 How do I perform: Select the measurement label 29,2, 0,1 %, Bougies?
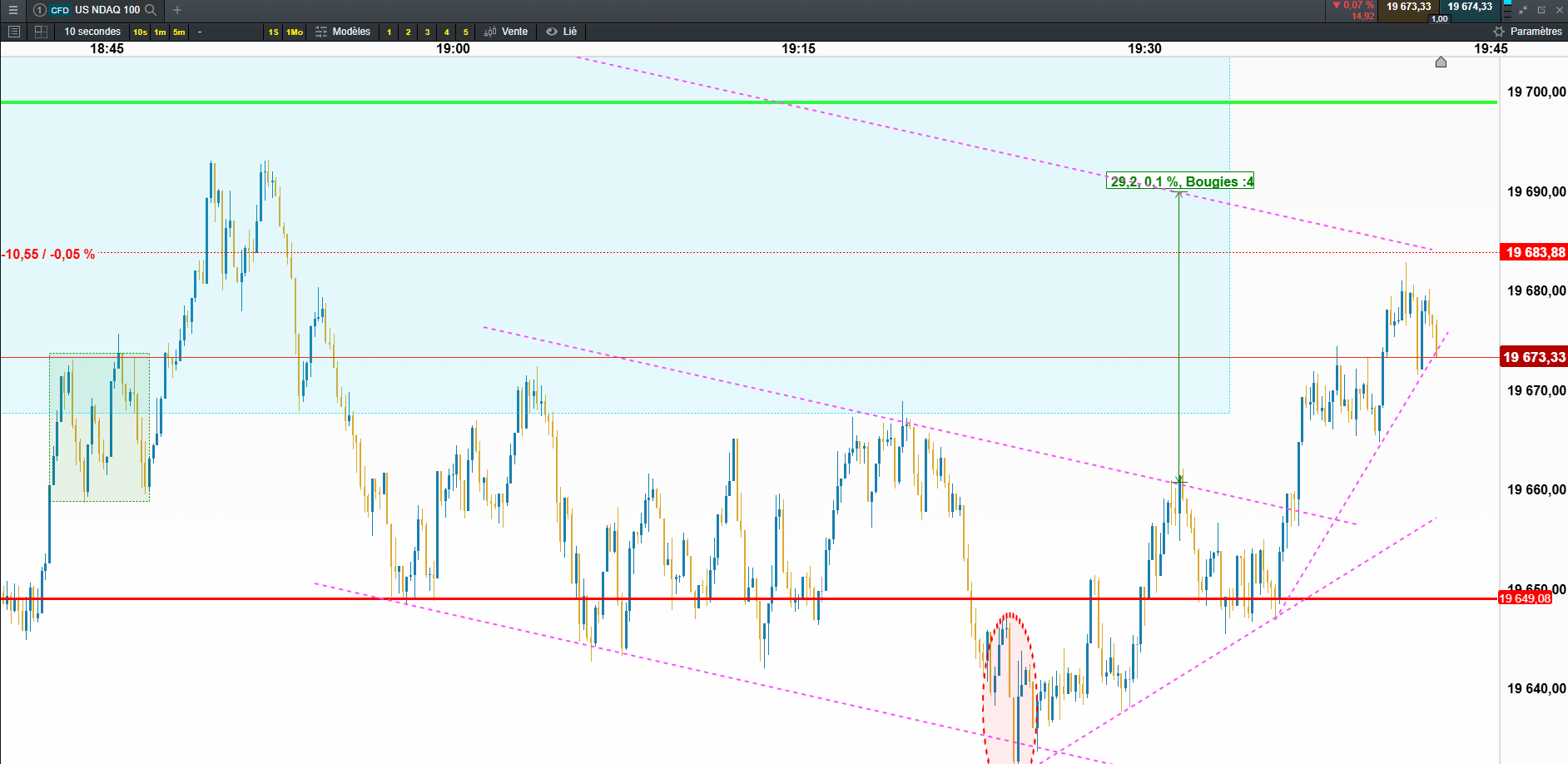pyautogui.click(x=1180, y=181)
